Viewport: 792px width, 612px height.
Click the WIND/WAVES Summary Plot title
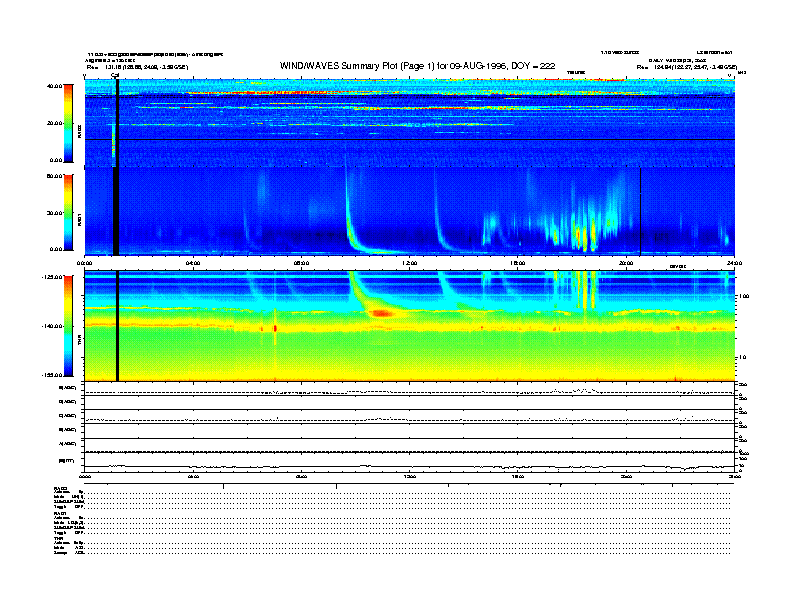click(x=417, y=66)
